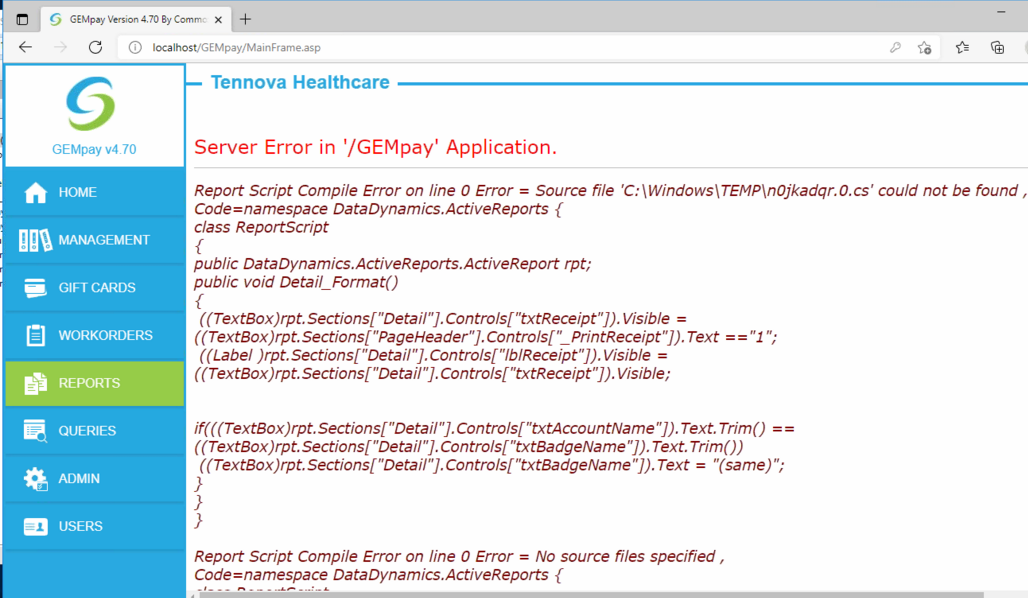Open the Collections icon in toolbar
Viewport: 1028px width, 598px height.
click(x=997, y=47)
